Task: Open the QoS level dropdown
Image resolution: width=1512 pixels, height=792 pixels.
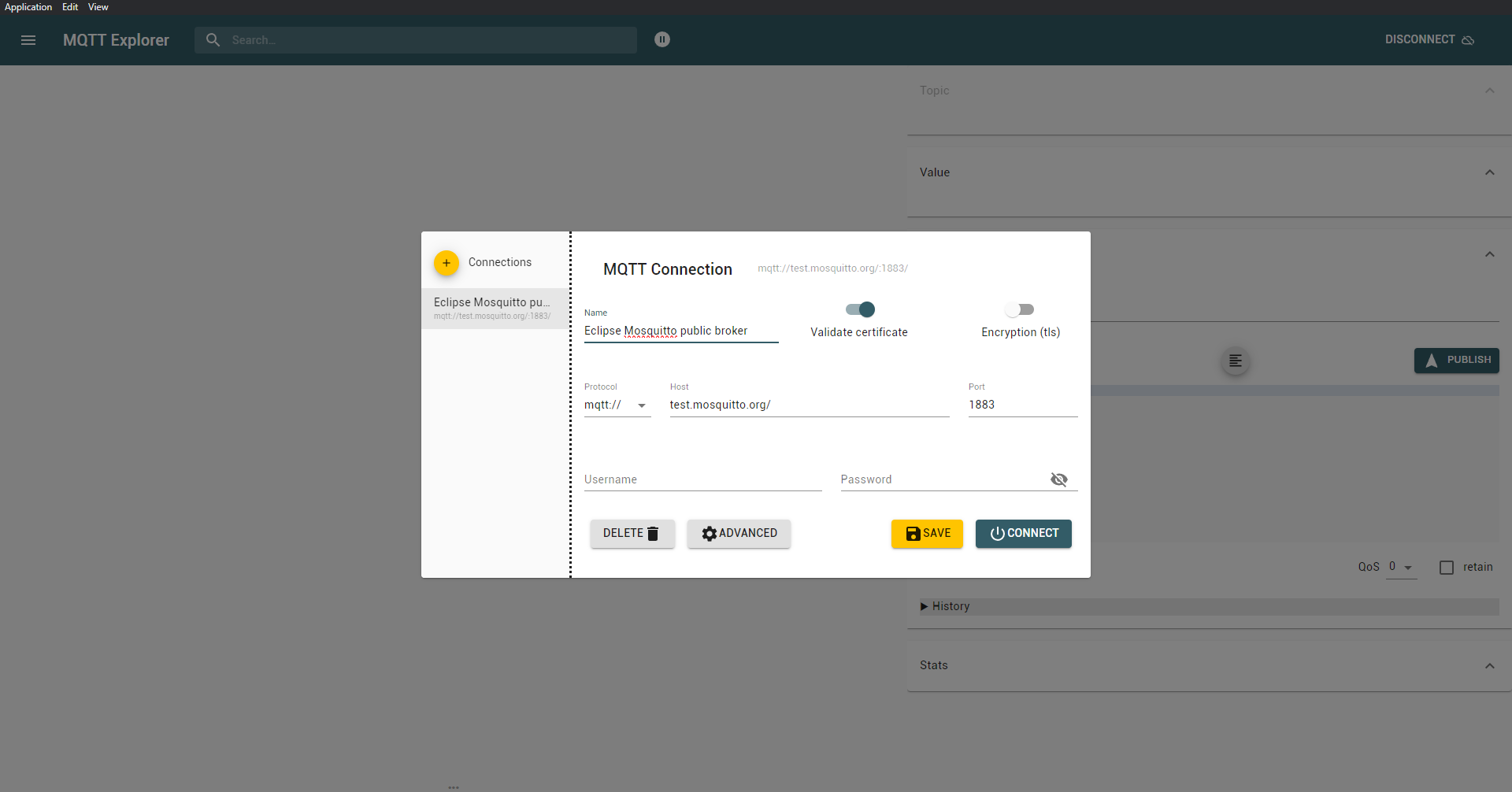Action: pyautogui.click(x=1402, y=567)
